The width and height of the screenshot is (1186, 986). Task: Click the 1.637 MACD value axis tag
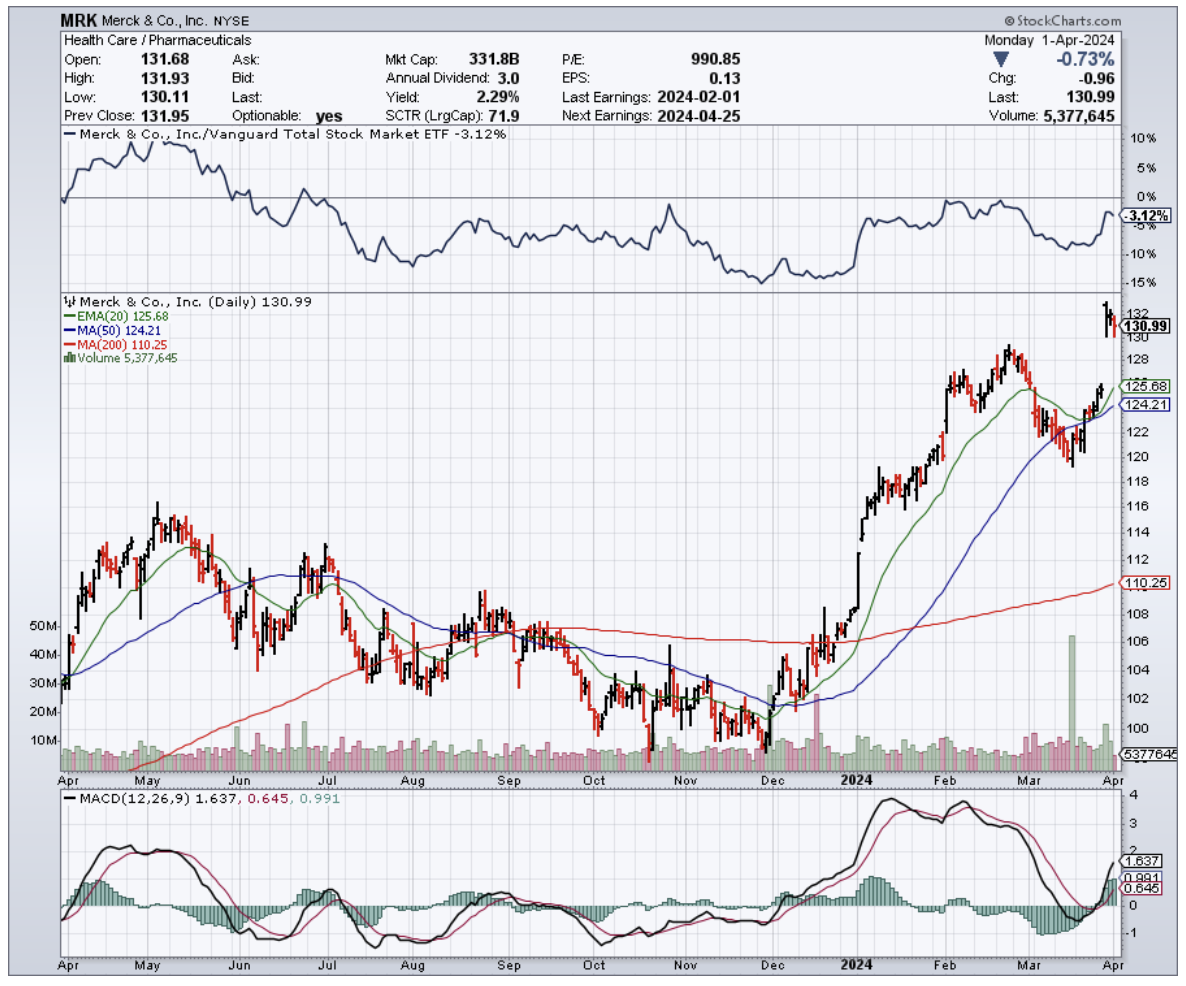pyautogui.click(x=1141, y=861)
